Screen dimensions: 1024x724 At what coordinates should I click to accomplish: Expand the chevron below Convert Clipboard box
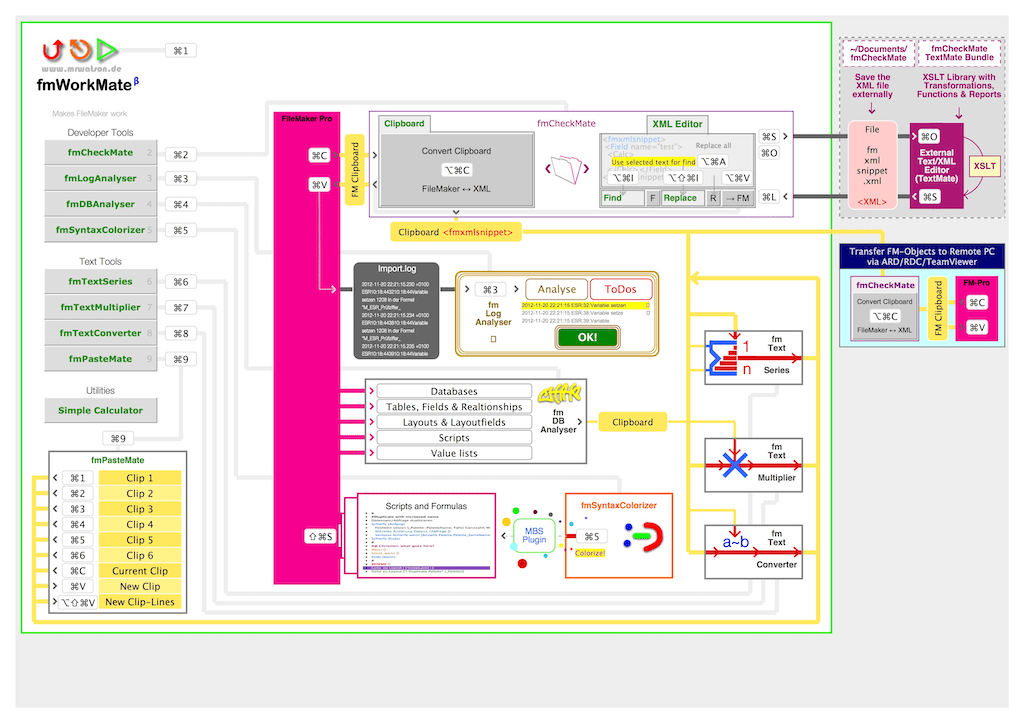pyautogui.click(x=455, y=213)
